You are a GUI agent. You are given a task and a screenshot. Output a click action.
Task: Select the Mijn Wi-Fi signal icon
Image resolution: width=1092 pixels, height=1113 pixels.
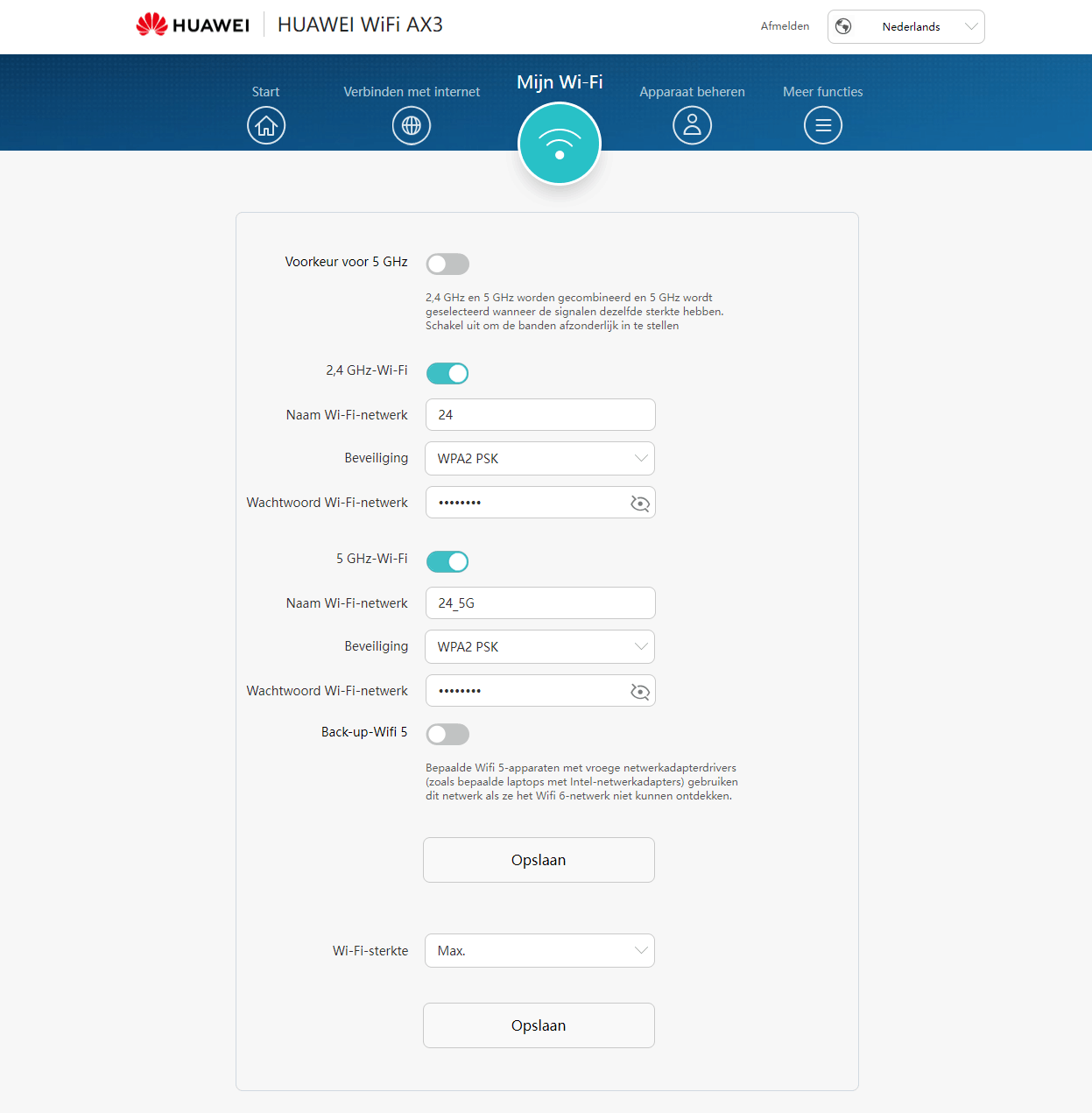560,144
